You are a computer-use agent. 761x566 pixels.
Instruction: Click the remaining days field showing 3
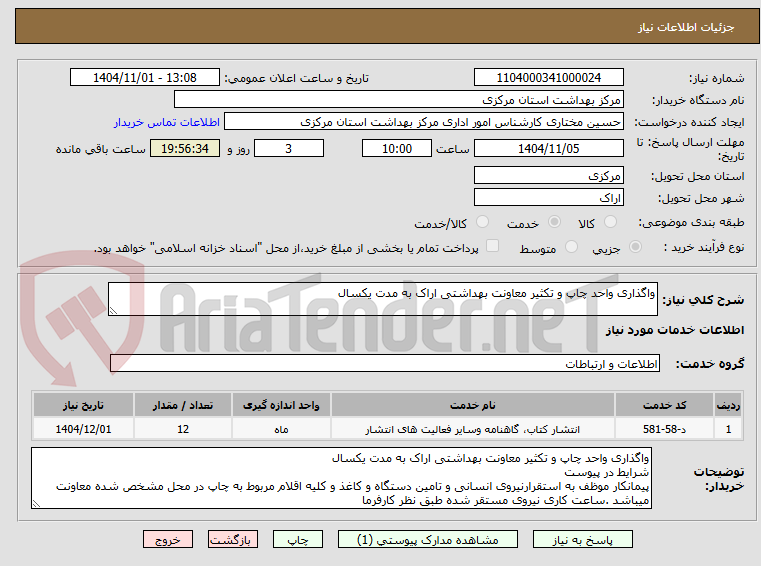(x=289, y=149)
